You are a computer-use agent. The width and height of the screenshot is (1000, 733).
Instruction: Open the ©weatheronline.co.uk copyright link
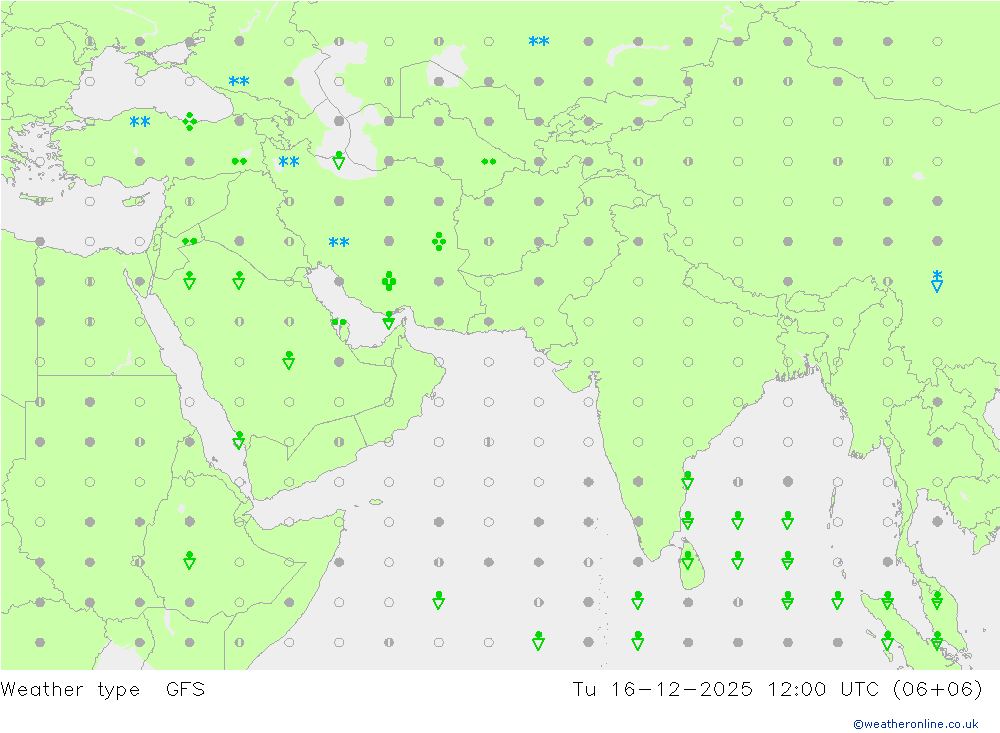tap(916, 723)
